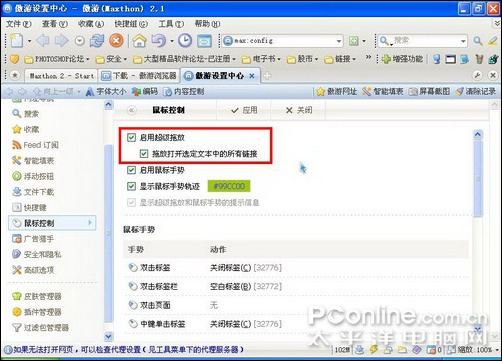Click the max:config address field
The height and width of the screenshot is (361, 502).
[283, 41]
